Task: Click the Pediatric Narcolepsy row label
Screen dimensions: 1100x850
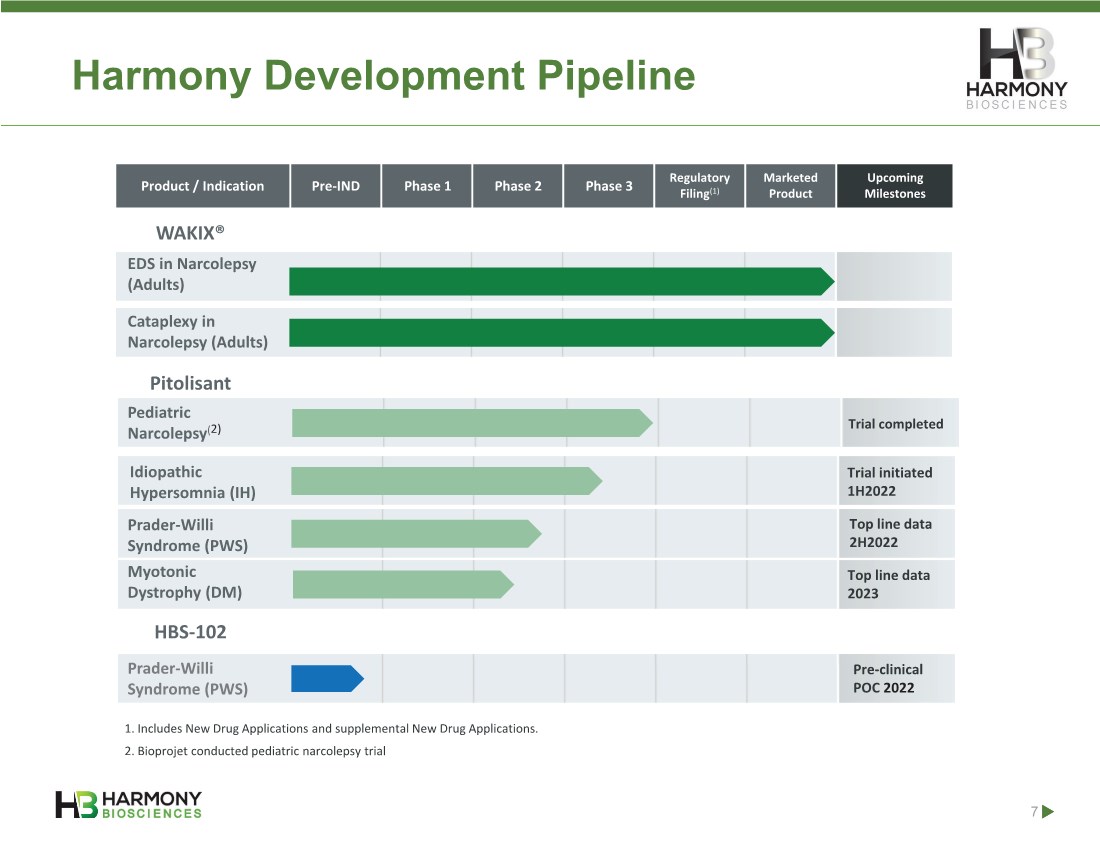Action: 174,423
